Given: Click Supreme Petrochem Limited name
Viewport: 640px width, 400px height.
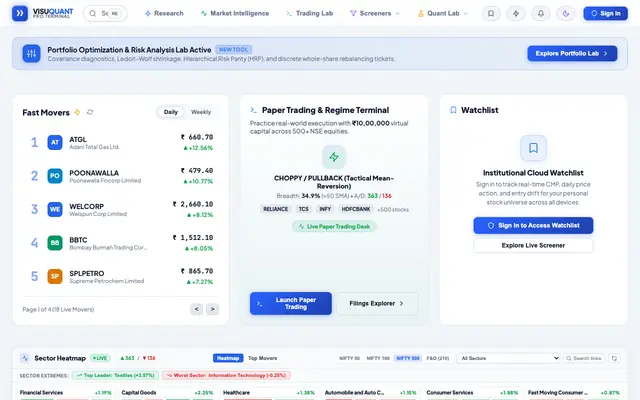Looking at the screenshot, I should (x=107, y=281).
